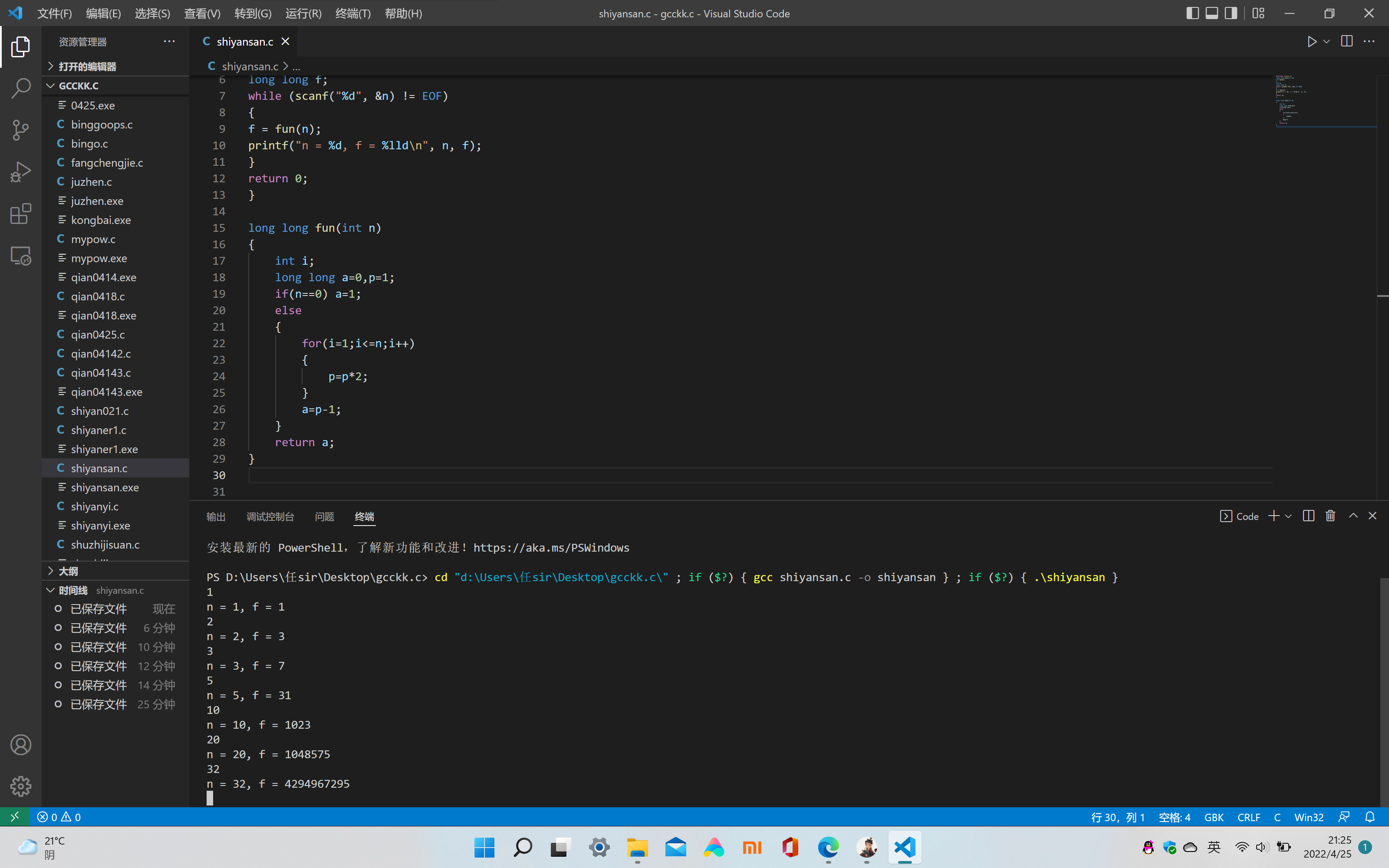The width and height of the screenshot is (1389, 868).
Task: Split the editor to the right
Action: [x=1346, y=41]
